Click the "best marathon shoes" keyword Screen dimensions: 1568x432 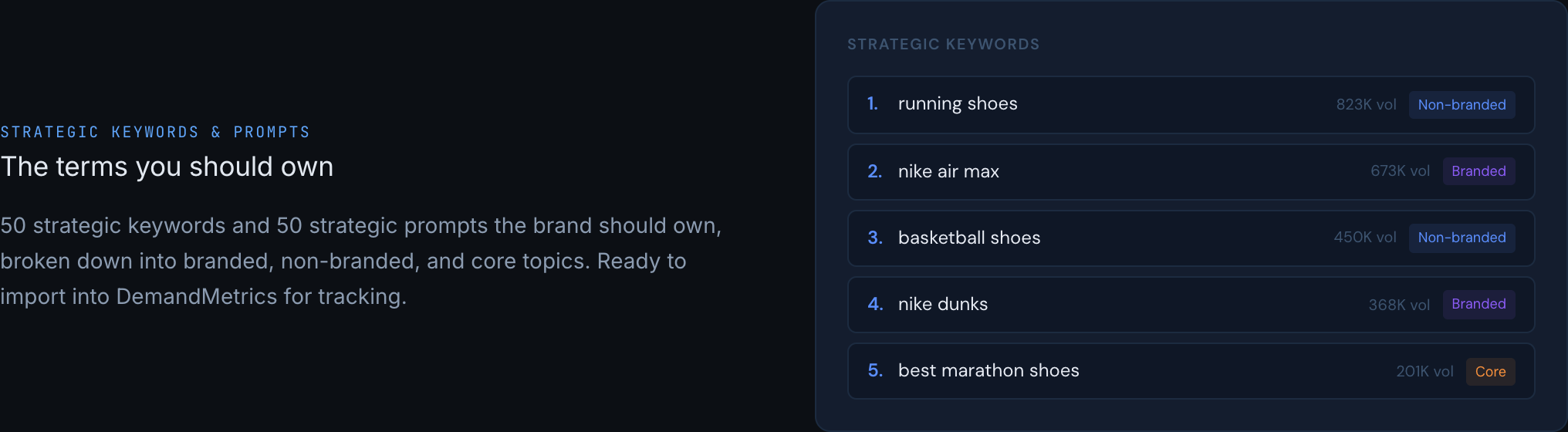point(988,370)
